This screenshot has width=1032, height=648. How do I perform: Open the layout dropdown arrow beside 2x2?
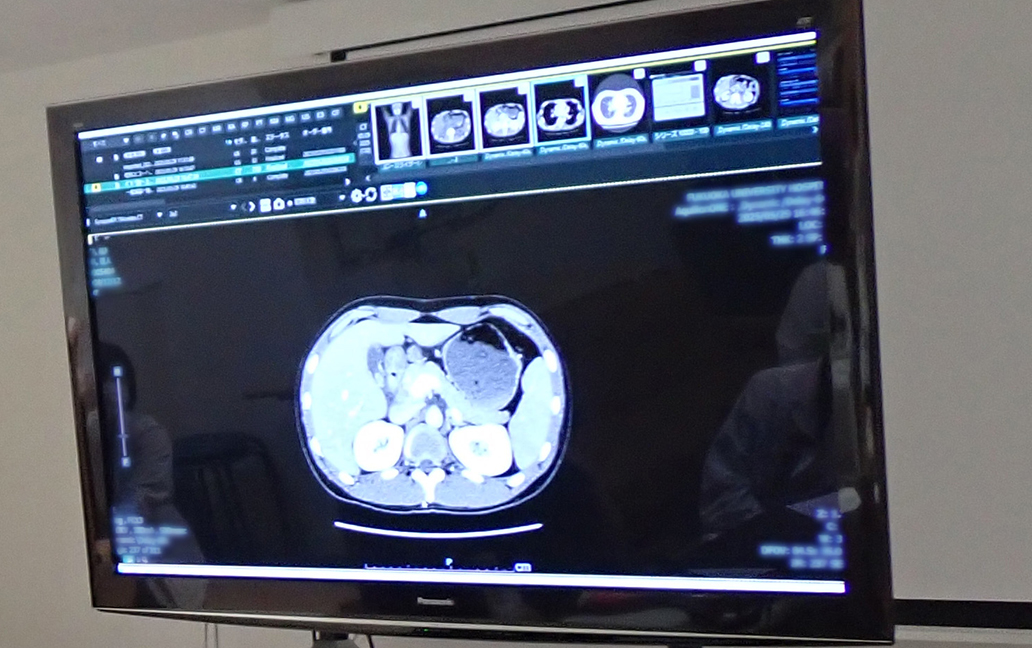coord(159,215)
